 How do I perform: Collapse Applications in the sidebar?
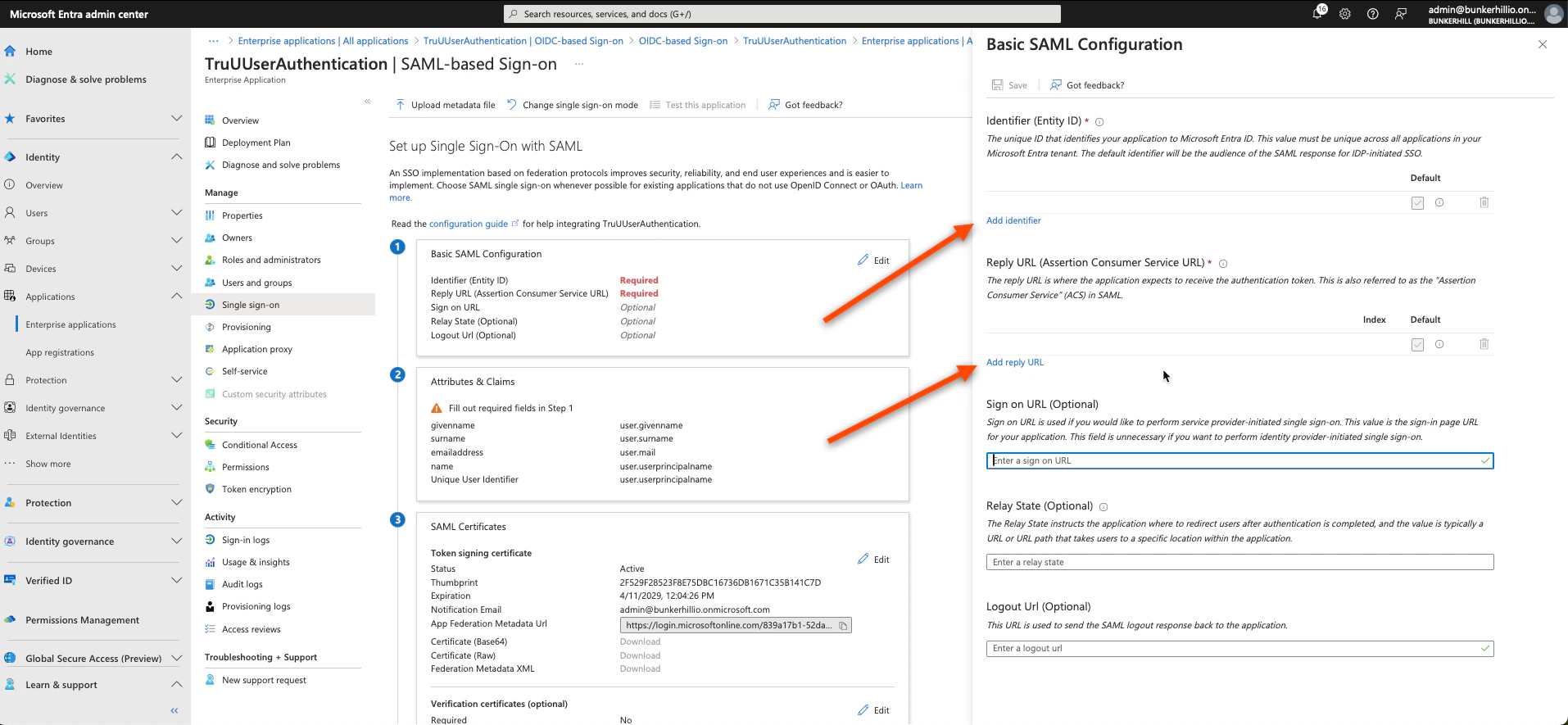pos(176,297)
